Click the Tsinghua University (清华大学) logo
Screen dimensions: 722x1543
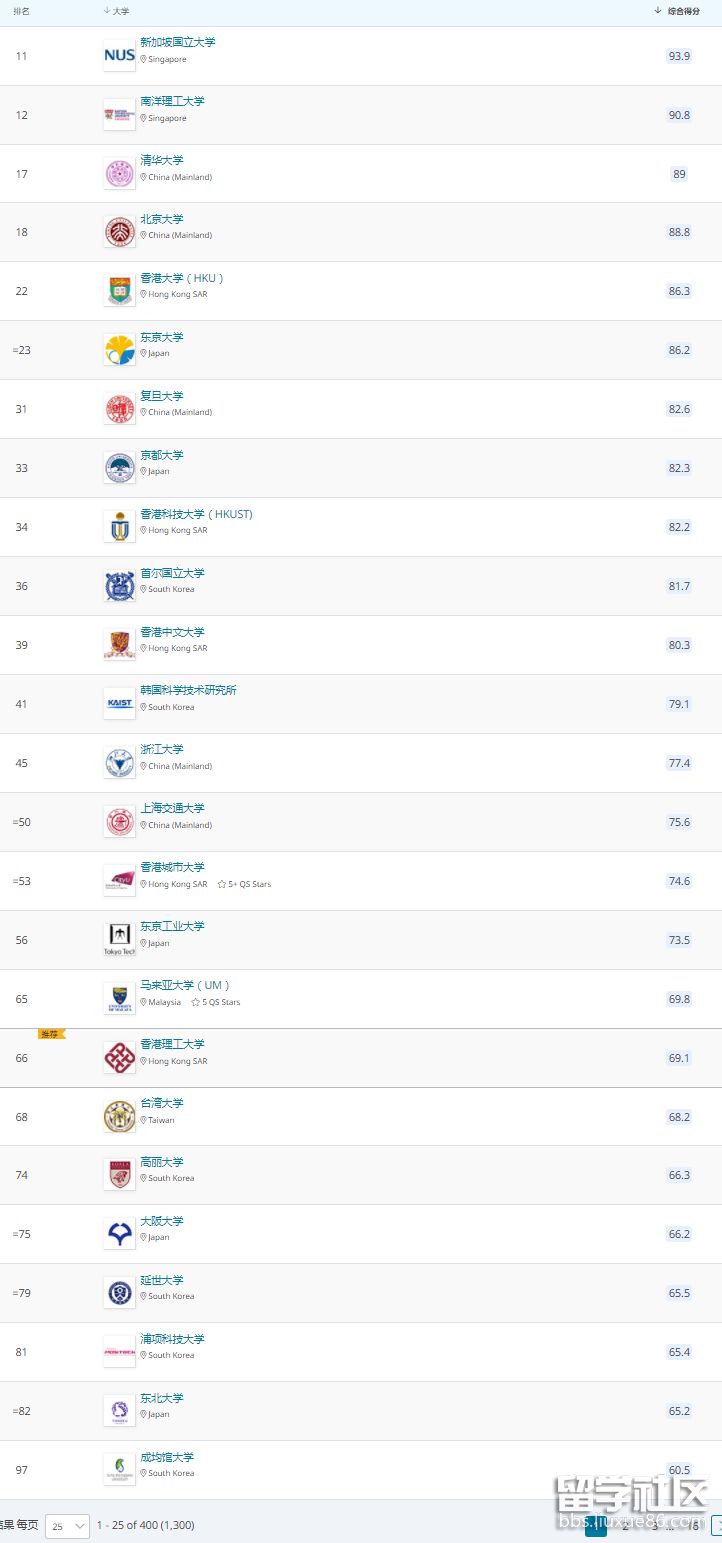click(x=119, y=174)
